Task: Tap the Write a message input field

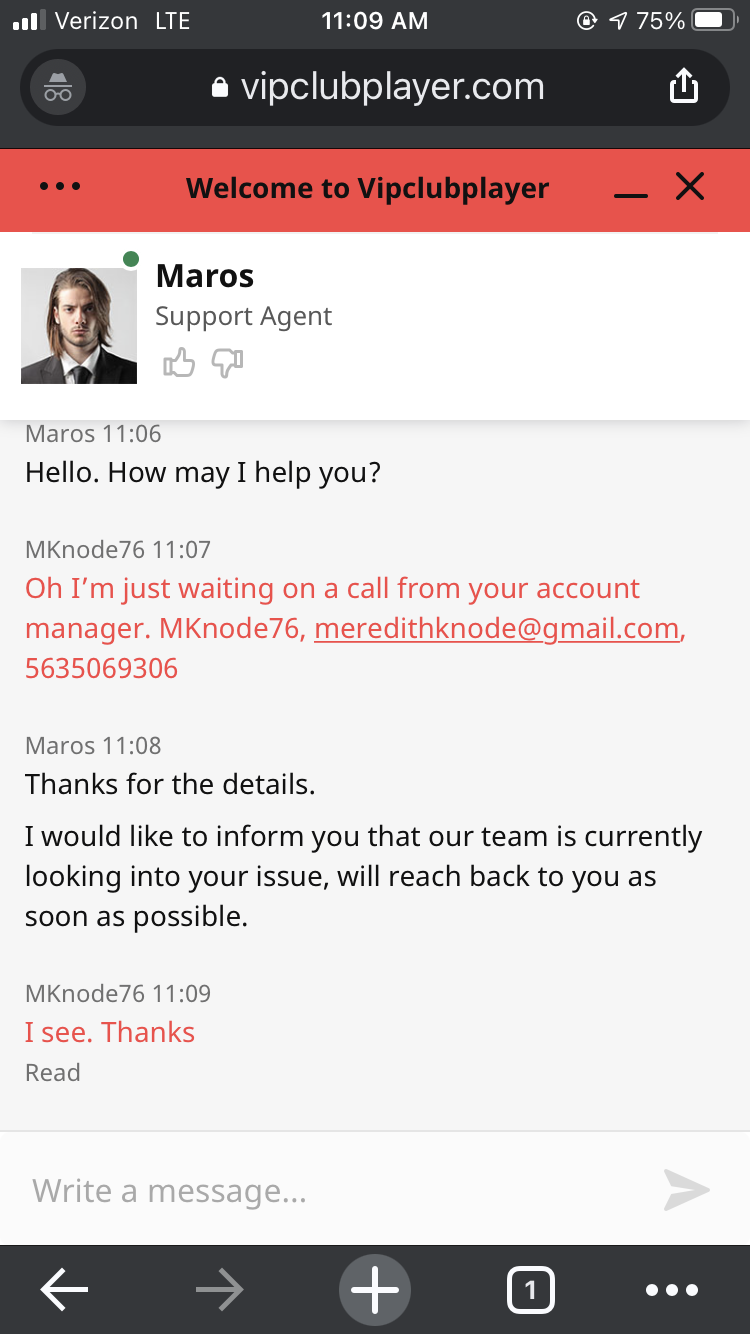Action: pyautogui.click(x=330, y=1190)
